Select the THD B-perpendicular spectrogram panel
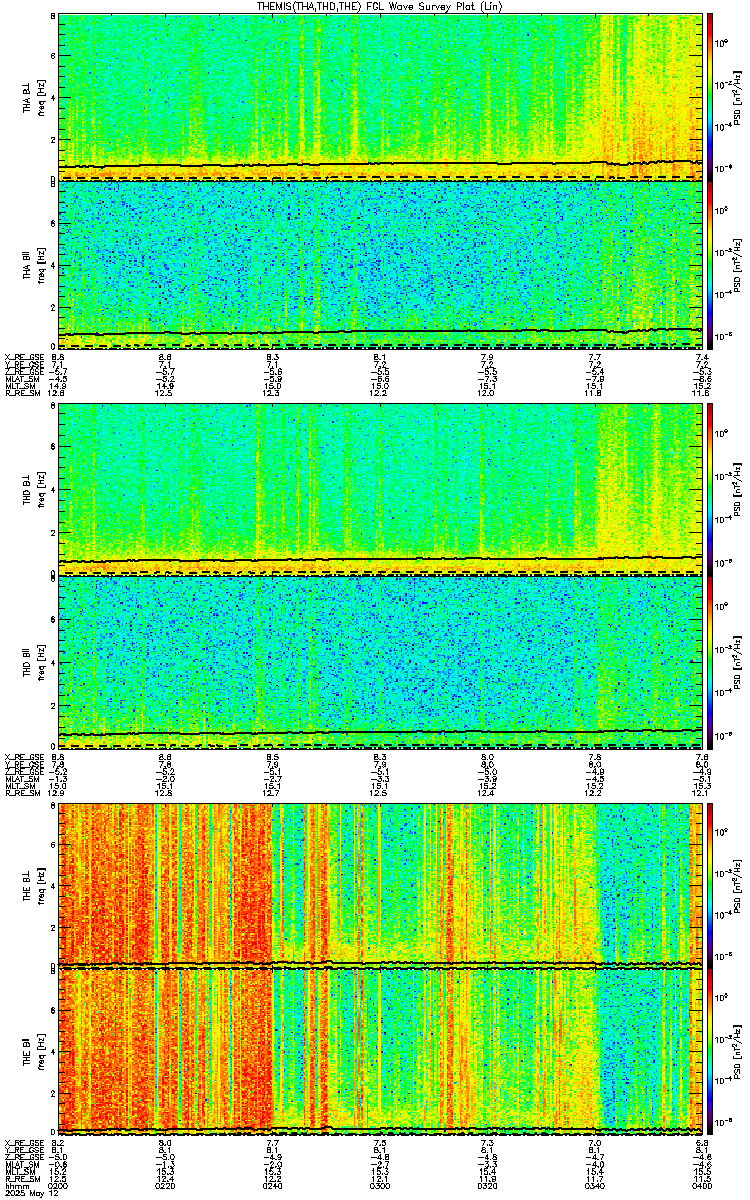This screenshot has height=1200, width=750. tap(380, 489)
